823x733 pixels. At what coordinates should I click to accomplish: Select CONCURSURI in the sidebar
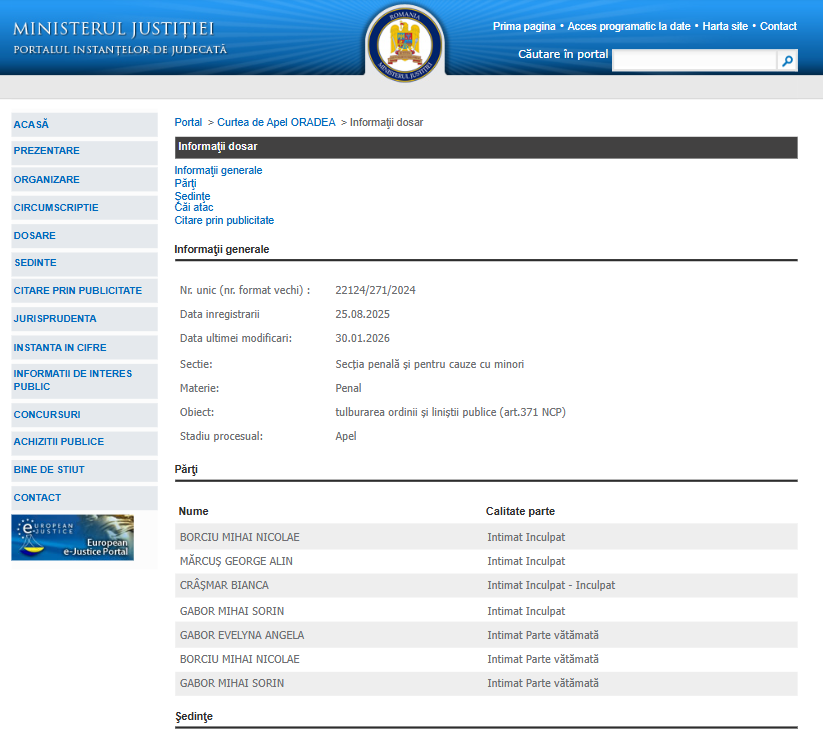coord(47,415)
